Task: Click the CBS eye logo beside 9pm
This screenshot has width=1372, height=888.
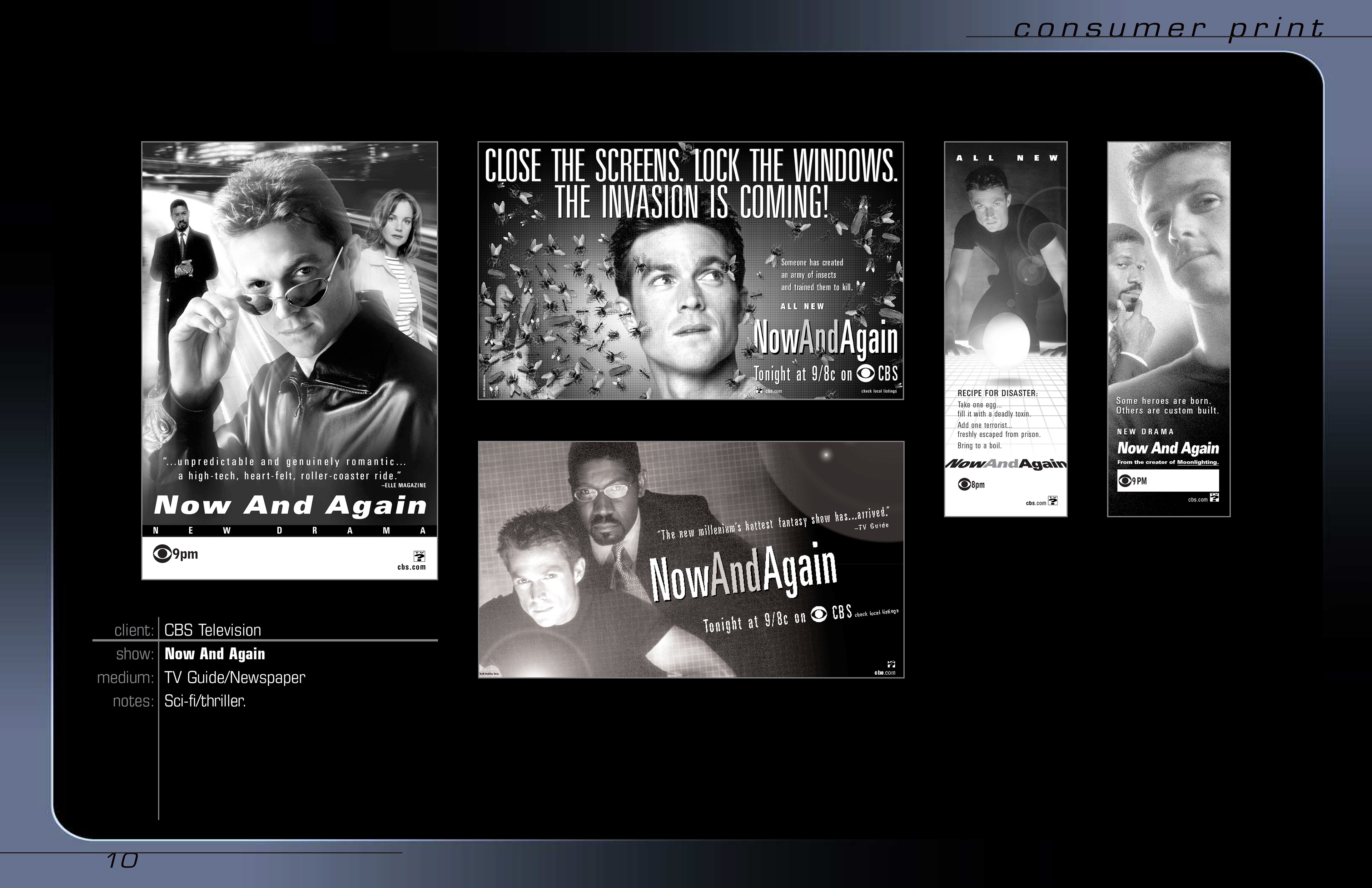Action: (x=163, y=554)
